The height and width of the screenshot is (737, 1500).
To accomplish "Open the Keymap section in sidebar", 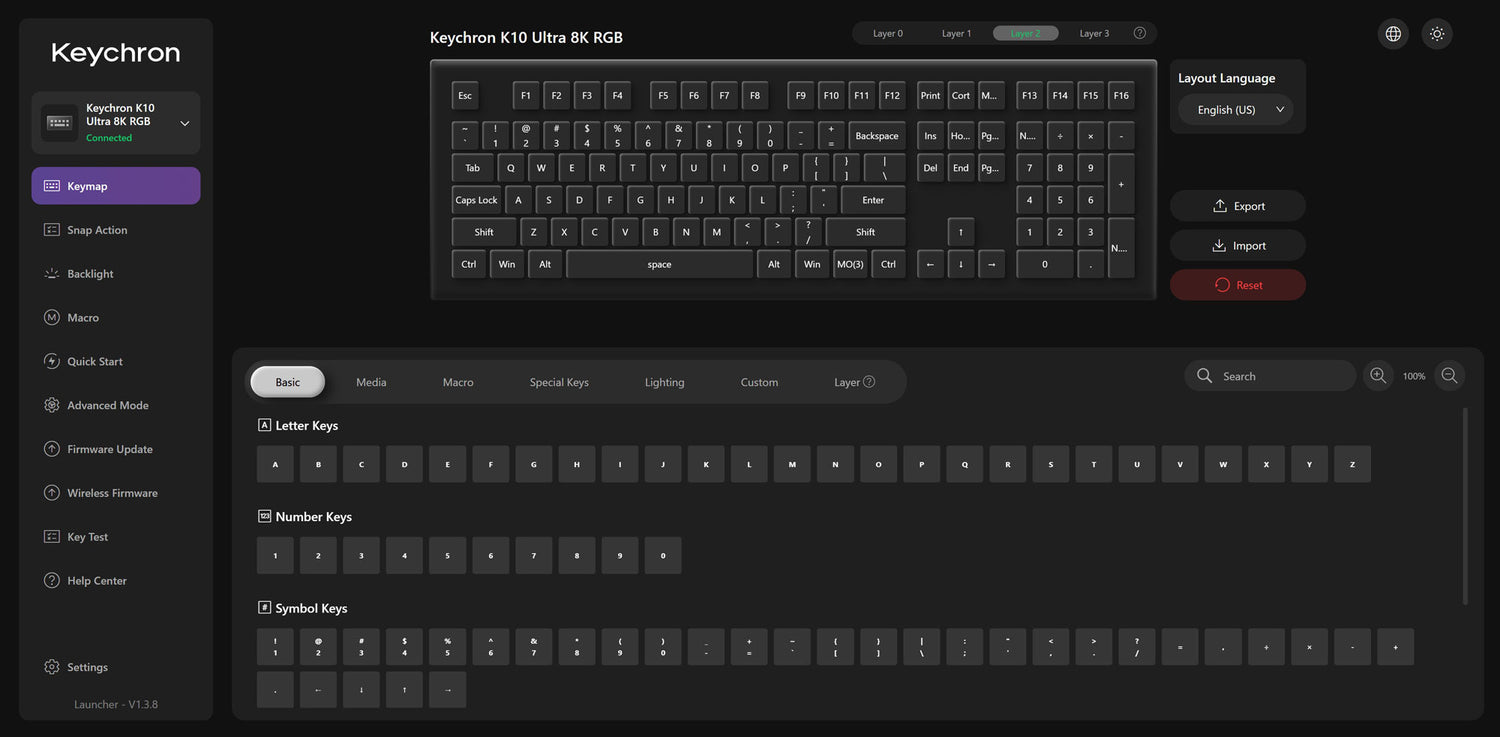I will pos(116,186).
